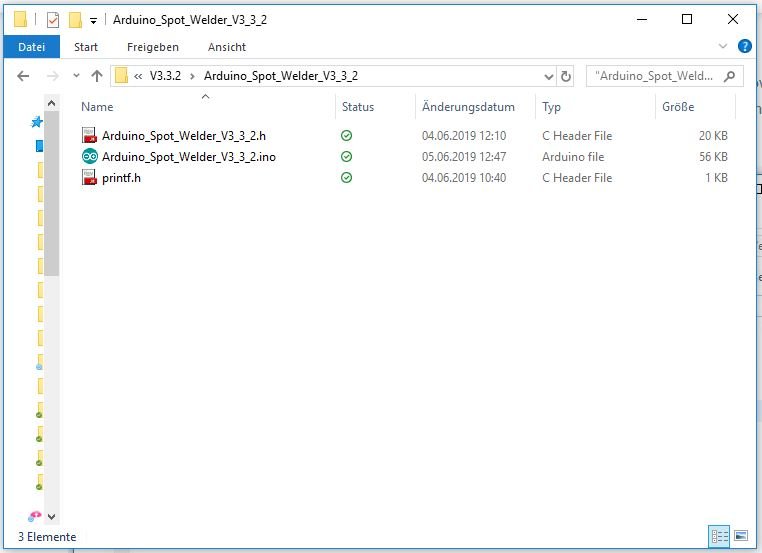Sort by the Name column header
Image resolution: width=762 pixels, height=553 pixels.
coord(97,107)
